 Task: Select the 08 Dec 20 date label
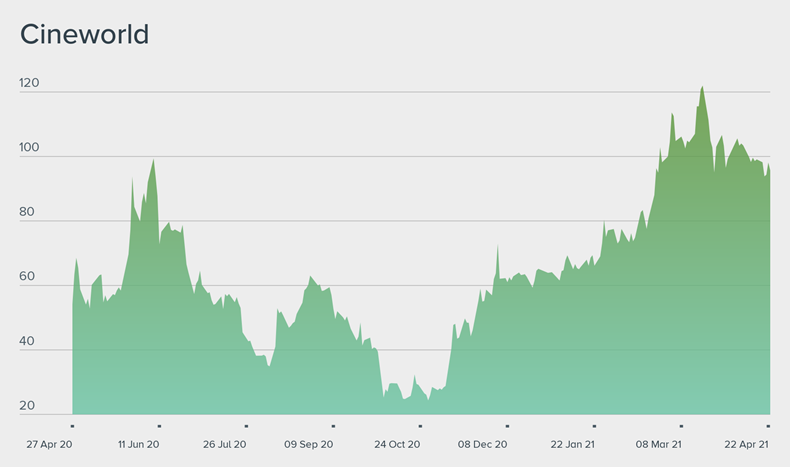pos(483,443)
